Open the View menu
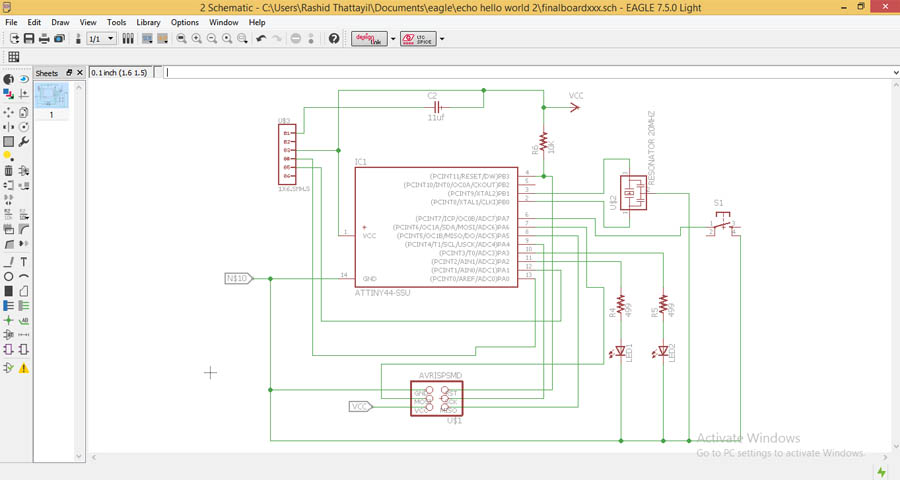The height and width of the screenshot is (480, 900). (88, 22)
